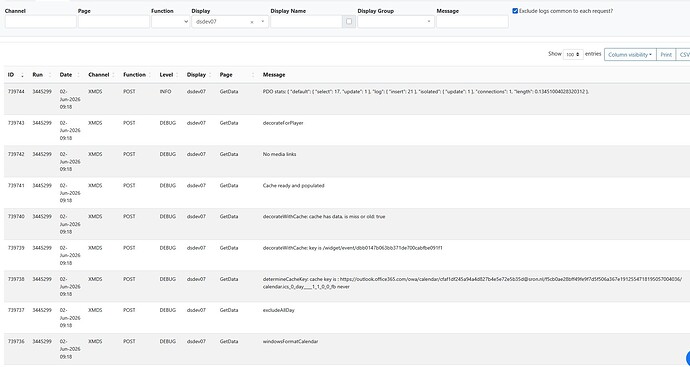This screenshot has height=367, width=690.
Task: Sort the table by Date column
Action: 70,75
